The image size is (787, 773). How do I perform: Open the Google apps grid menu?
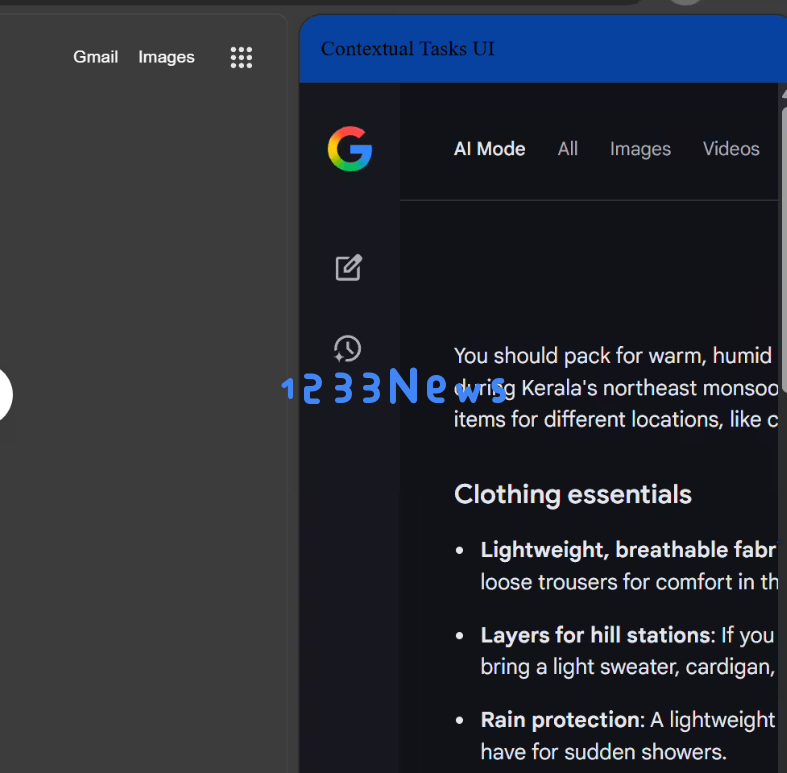[x=241, y=57]
